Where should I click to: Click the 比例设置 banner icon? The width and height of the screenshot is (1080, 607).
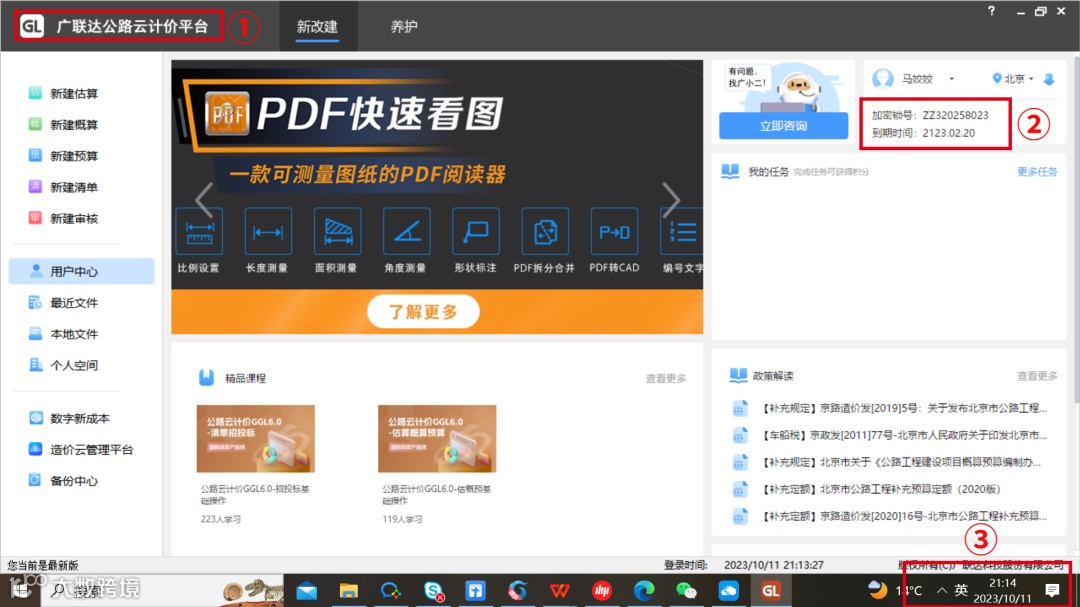[x=199, y=232]
